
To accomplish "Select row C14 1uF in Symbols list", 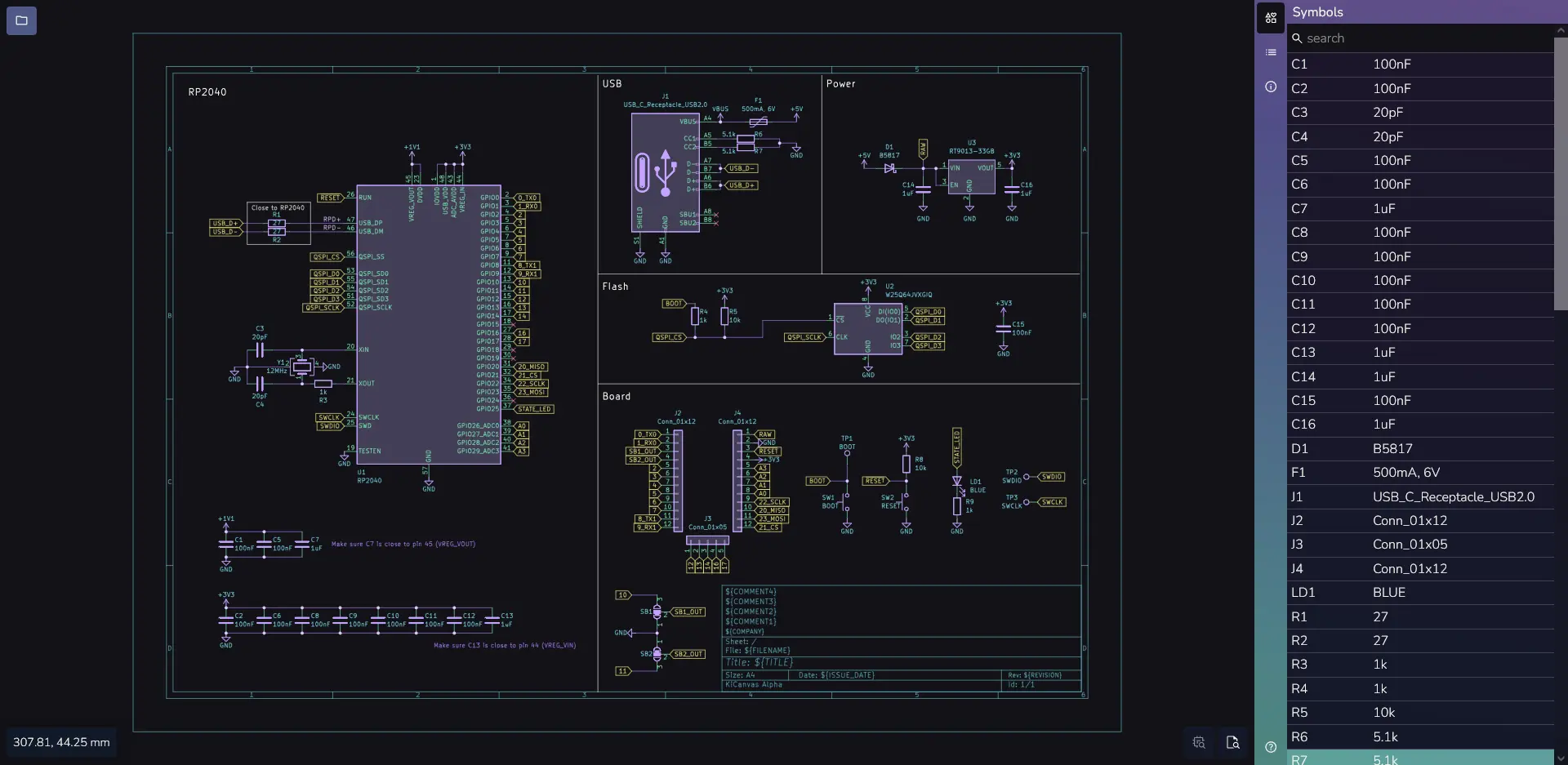I will (1420, 376).
